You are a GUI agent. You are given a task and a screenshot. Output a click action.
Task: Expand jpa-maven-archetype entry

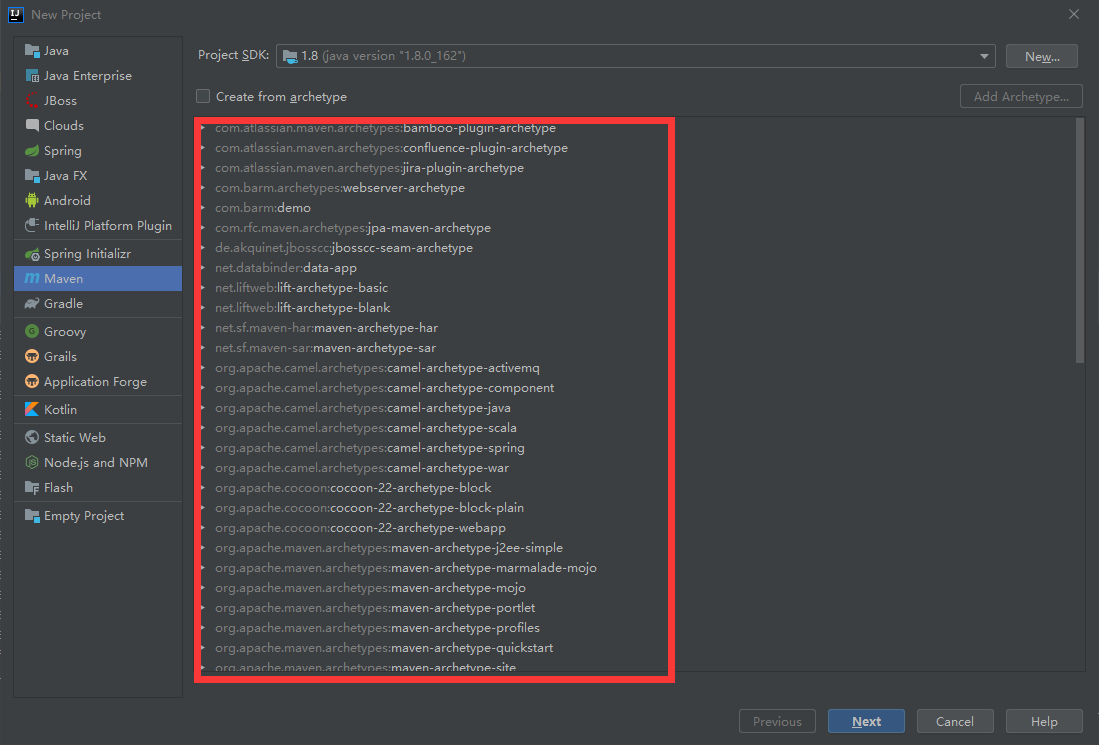(203, 228)
